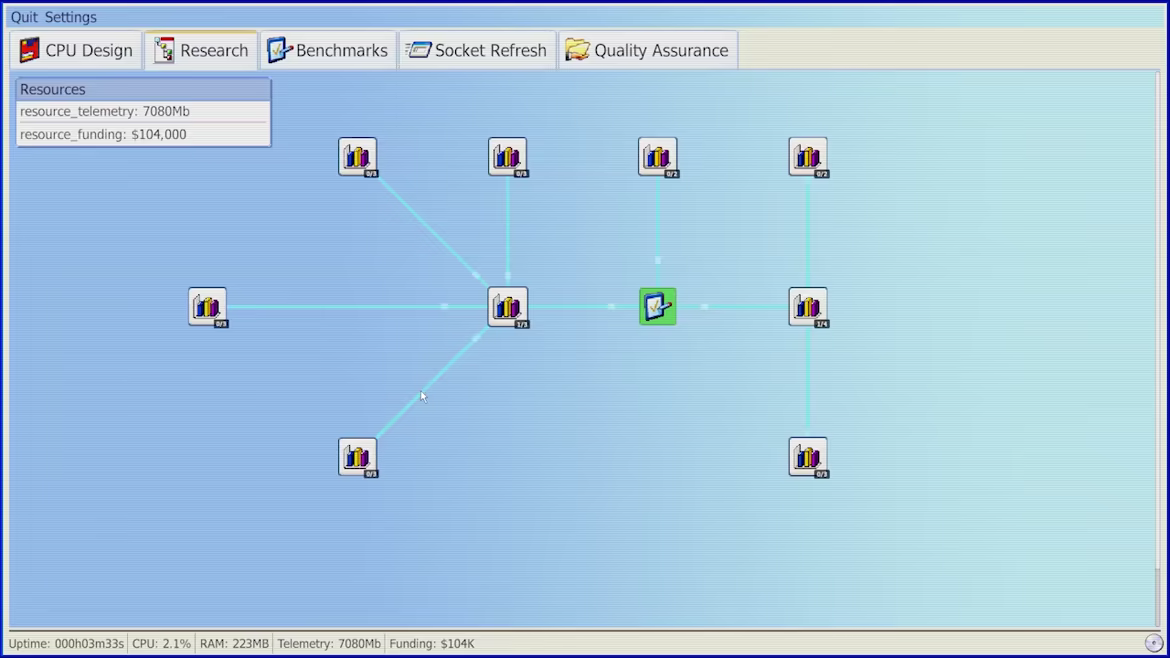
Task: Click the round icon in status bar corner
Action: pyautogui.click(x=1154, y=643)
